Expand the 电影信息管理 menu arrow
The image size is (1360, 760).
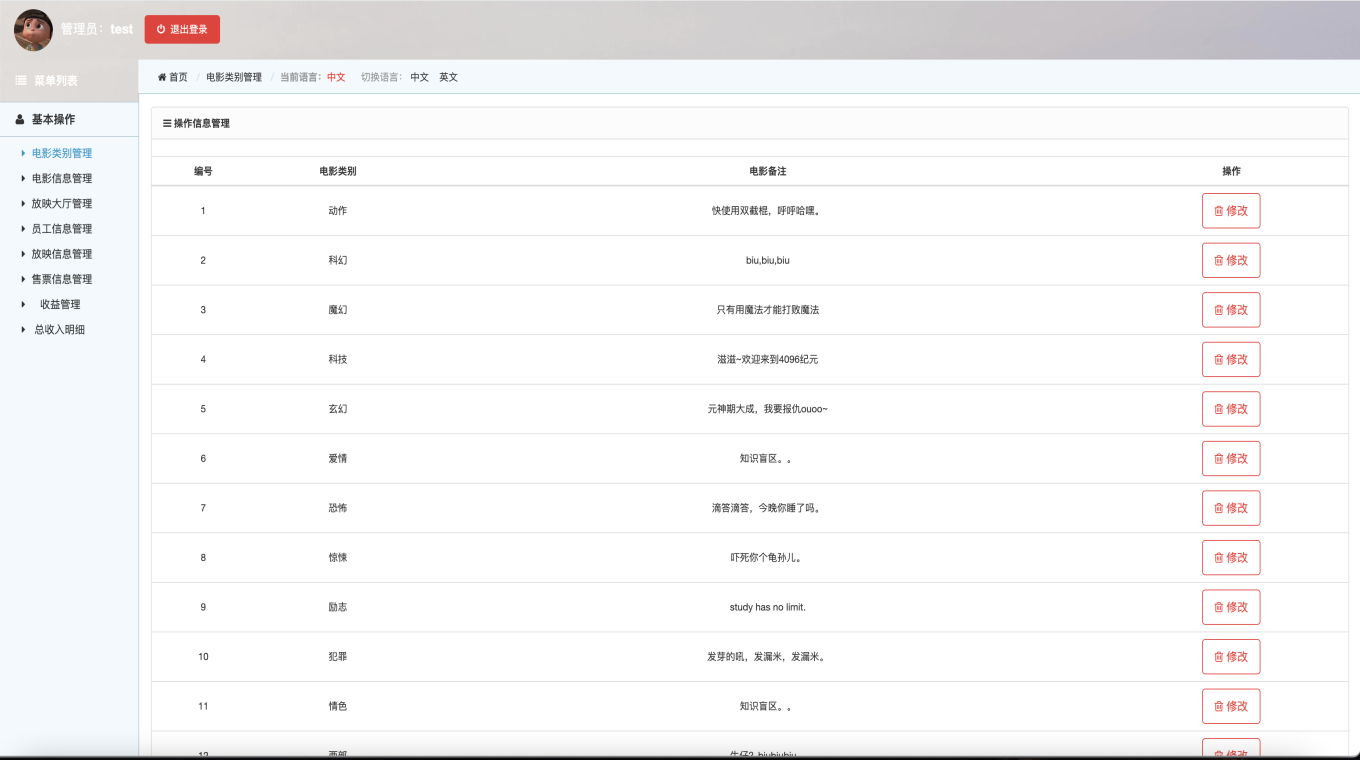(x=23, y=178)
